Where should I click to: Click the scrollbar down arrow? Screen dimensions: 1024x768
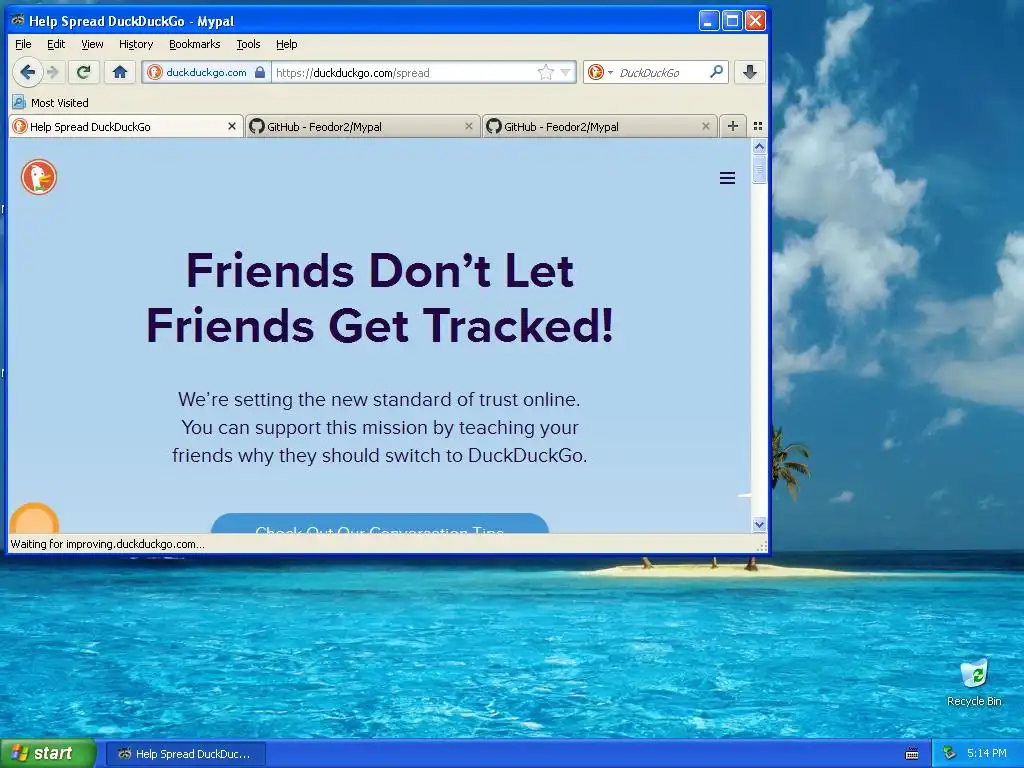tap(759, 524)
